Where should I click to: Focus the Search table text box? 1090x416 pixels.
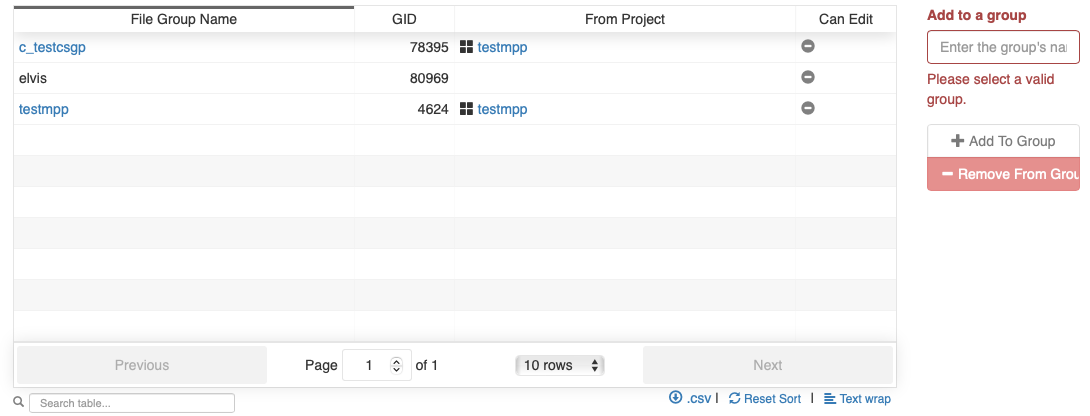[132, 403]
